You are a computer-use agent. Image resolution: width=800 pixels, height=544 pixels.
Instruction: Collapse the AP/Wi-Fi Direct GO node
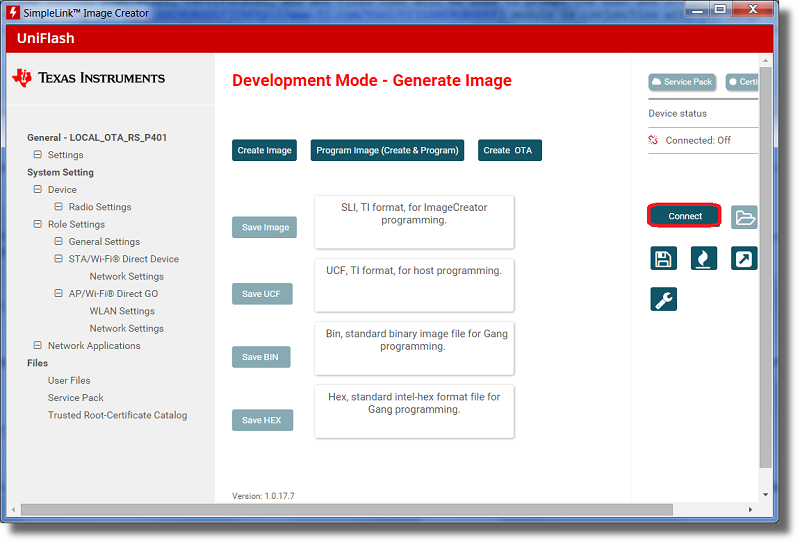(59, 293)
